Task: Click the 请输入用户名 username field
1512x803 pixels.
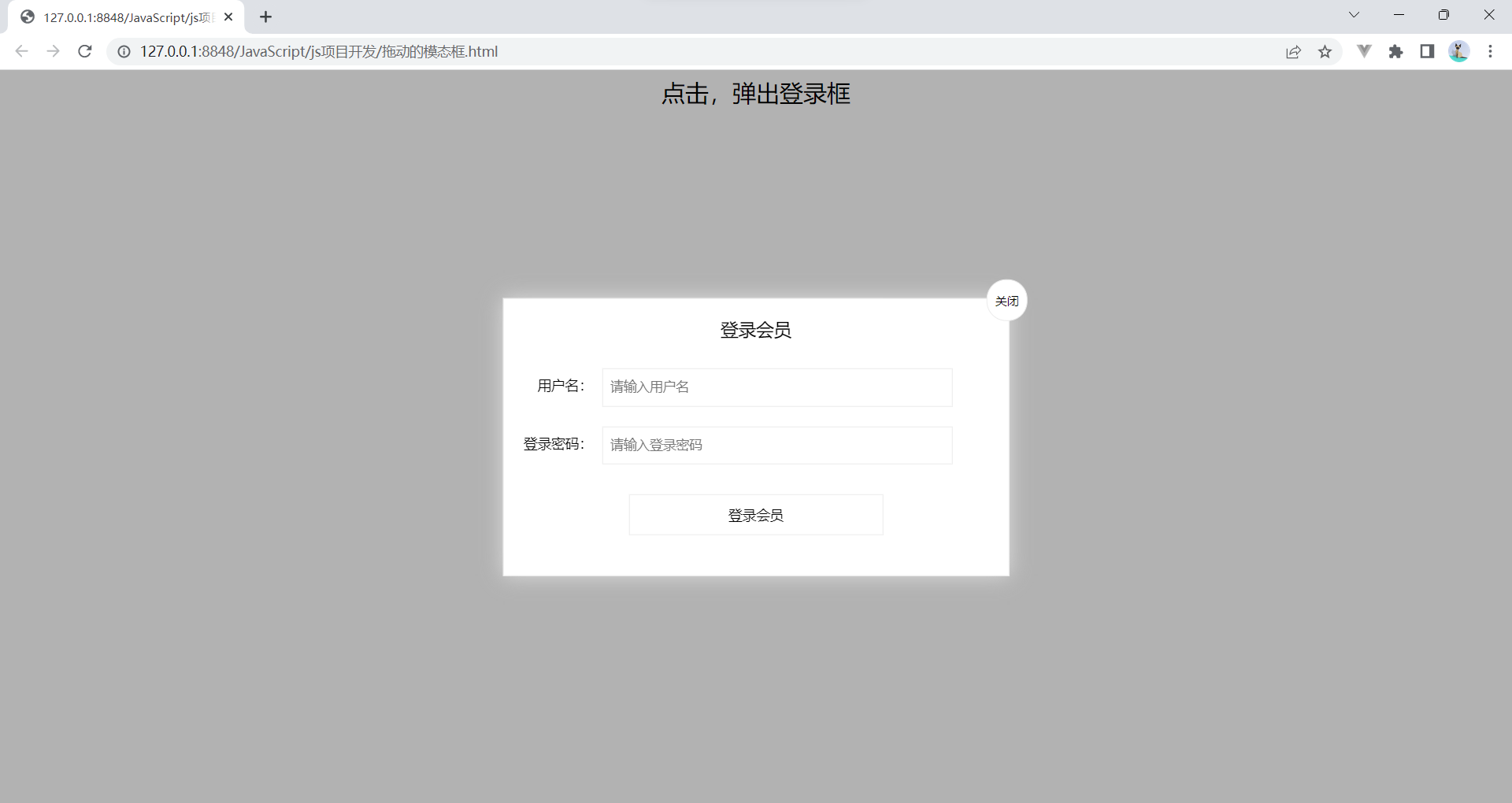Action: pyautogui.click(x=776, y=387)
